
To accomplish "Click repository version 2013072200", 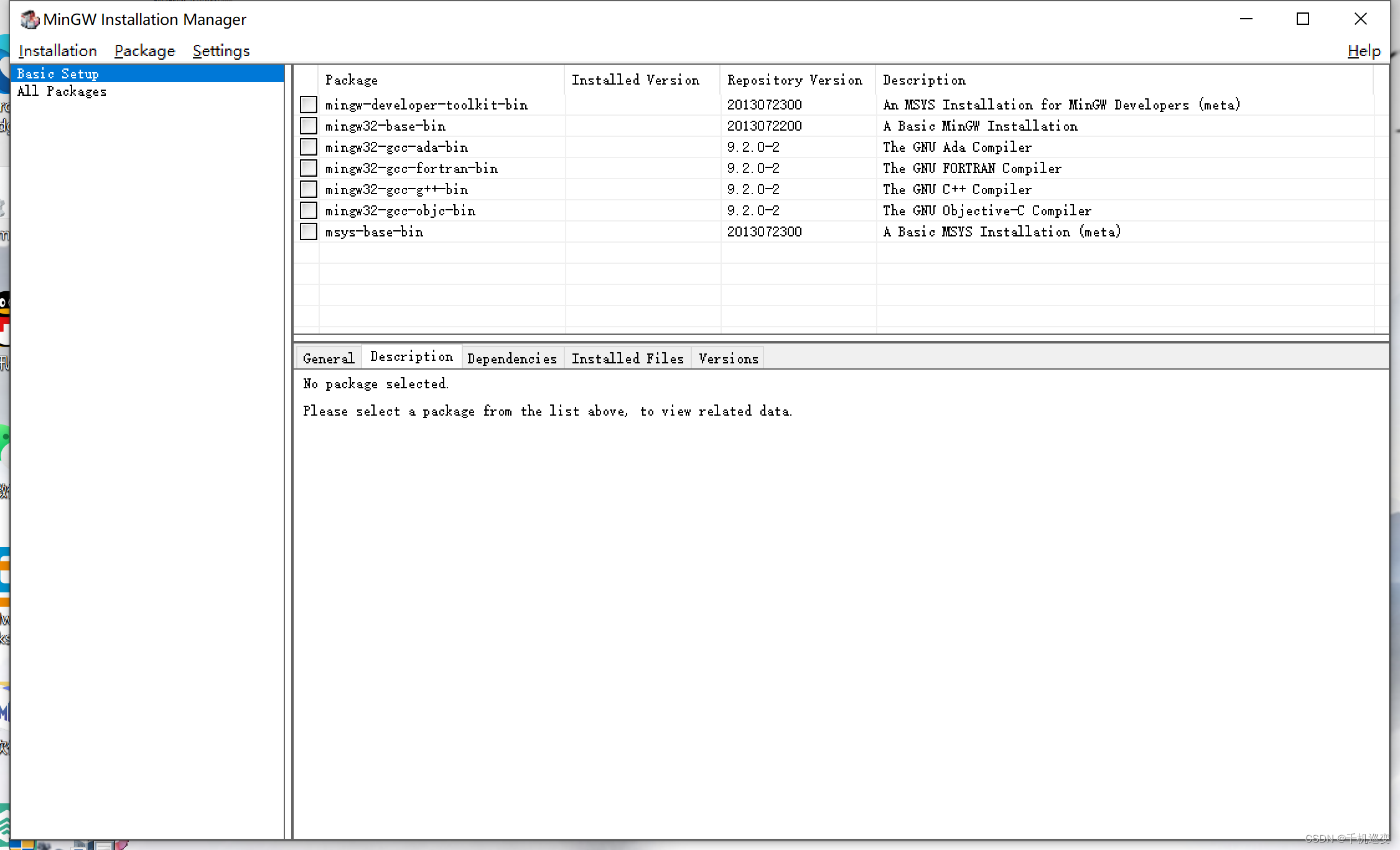I will tap(764, 126).
